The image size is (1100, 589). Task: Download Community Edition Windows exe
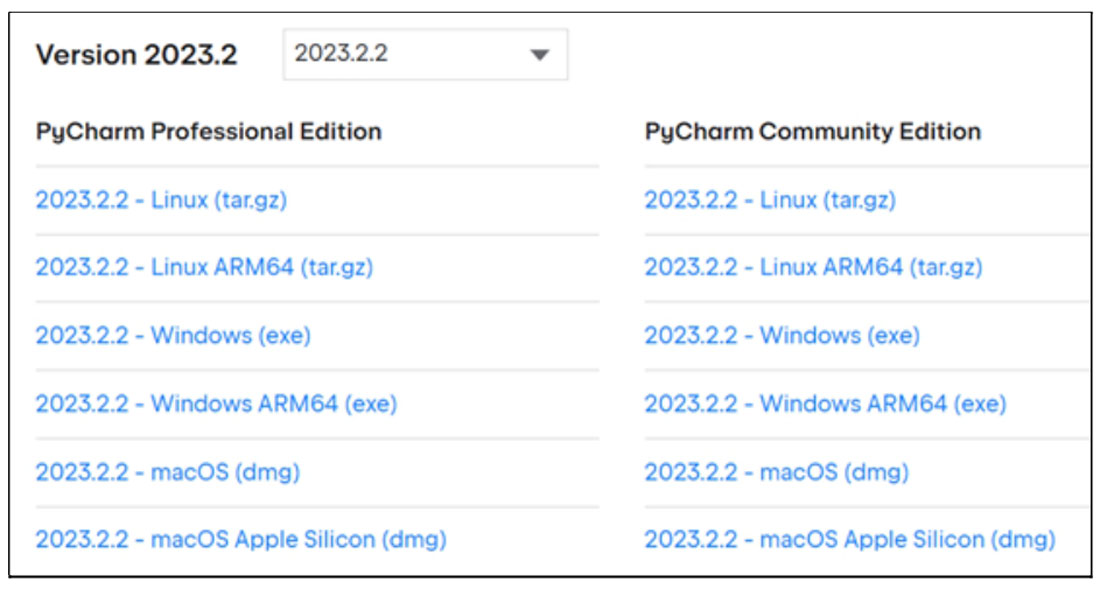pyautogui.click(x=782, y=335)
